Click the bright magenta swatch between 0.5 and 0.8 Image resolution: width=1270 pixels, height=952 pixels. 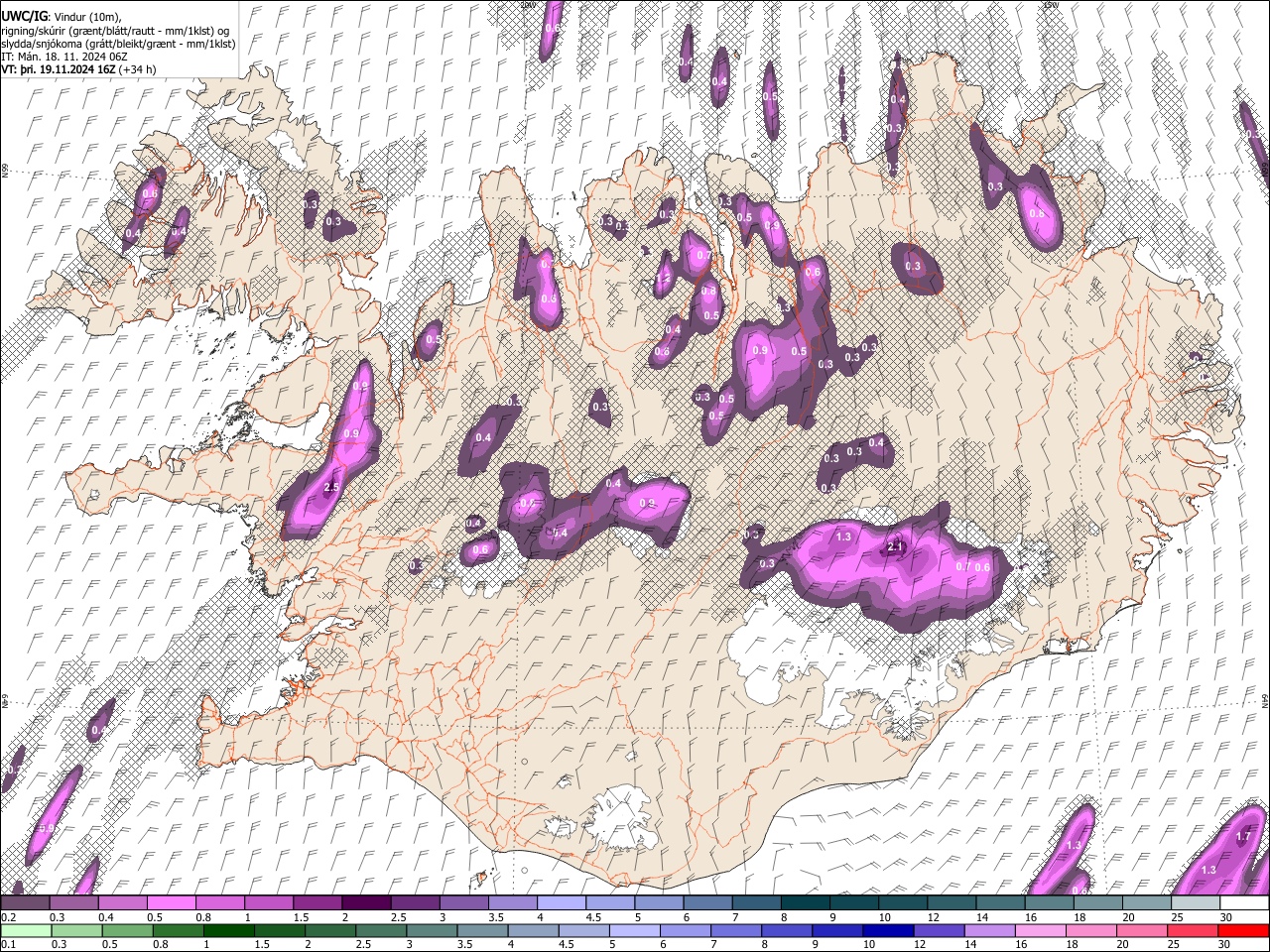point(173,903)
